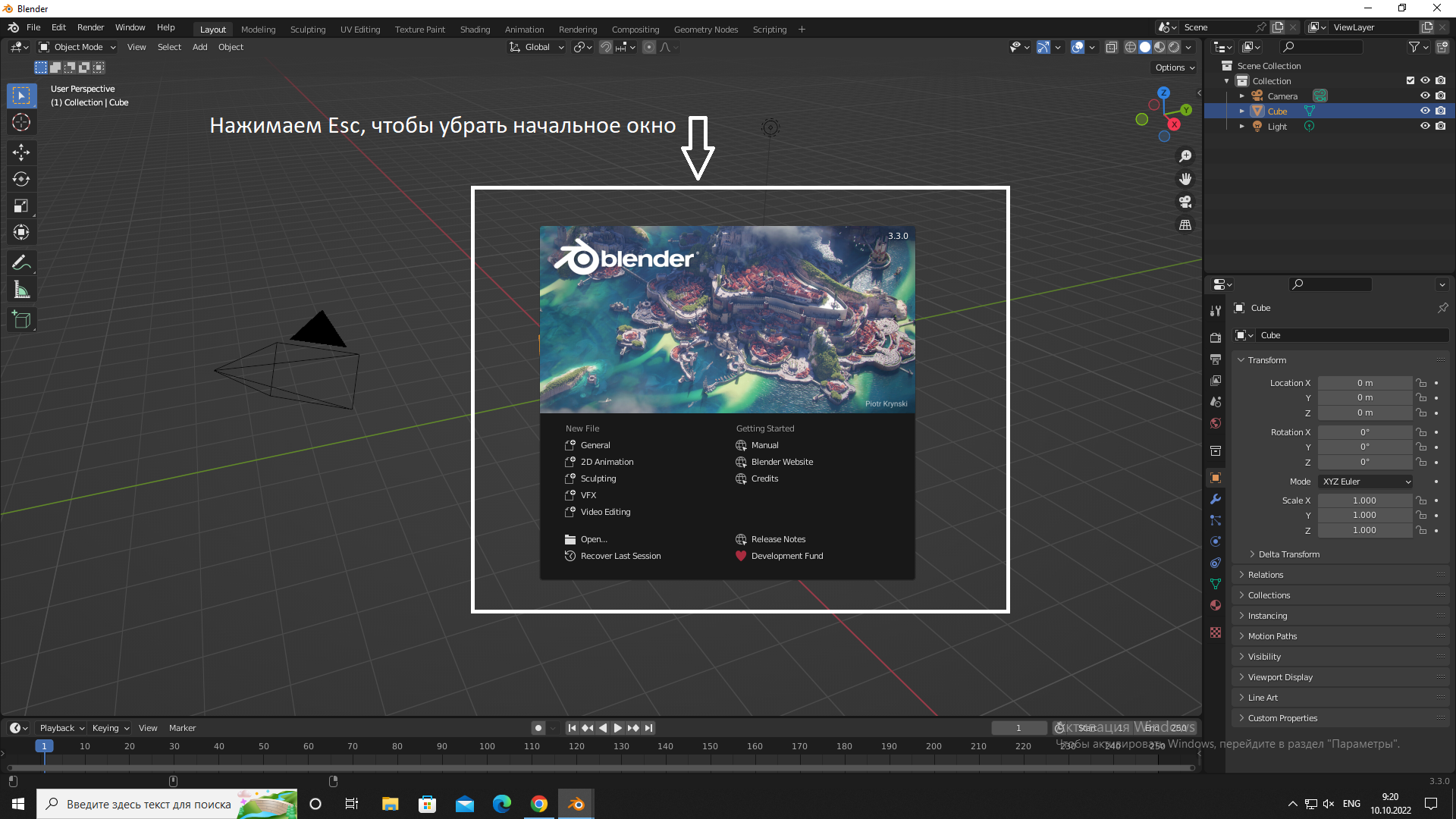Hide the Camera in viewport
Screen dimensions: 1456x819
[1425, 96]
